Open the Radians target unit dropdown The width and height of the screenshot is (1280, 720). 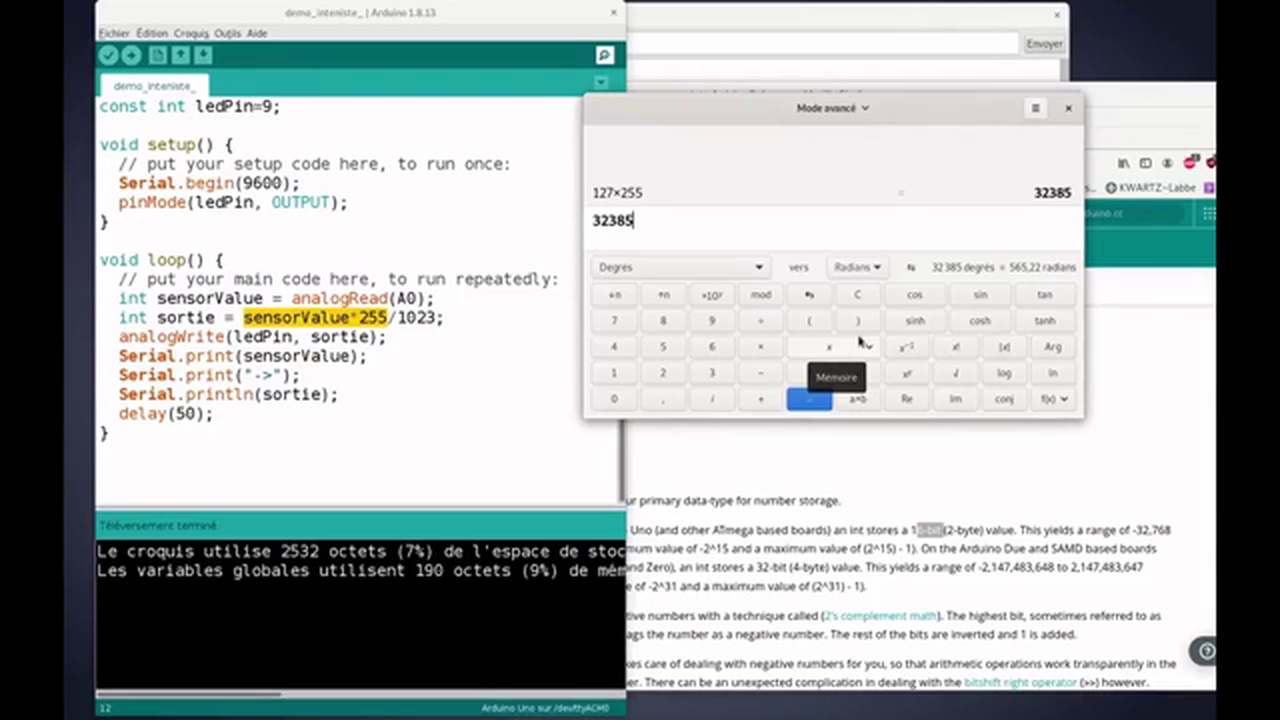pos(855,267)
